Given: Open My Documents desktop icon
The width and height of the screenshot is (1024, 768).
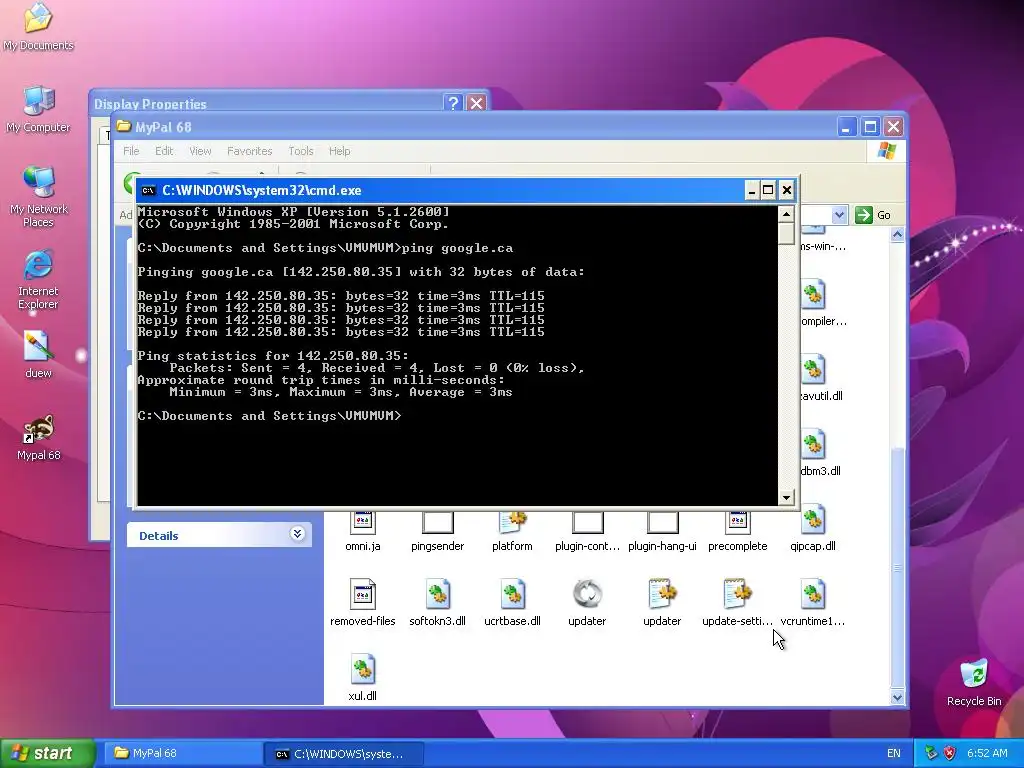Looking at the screenshot, I should [x=38, y=26].
